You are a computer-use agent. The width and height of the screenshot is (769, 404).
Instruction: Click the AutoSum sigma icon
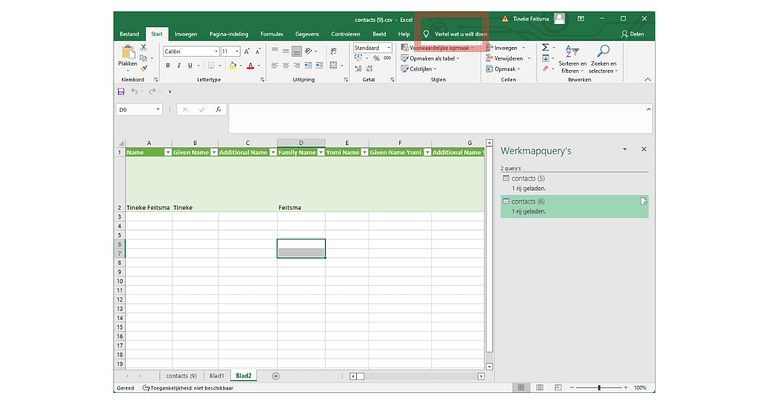(x=546, y=47)
